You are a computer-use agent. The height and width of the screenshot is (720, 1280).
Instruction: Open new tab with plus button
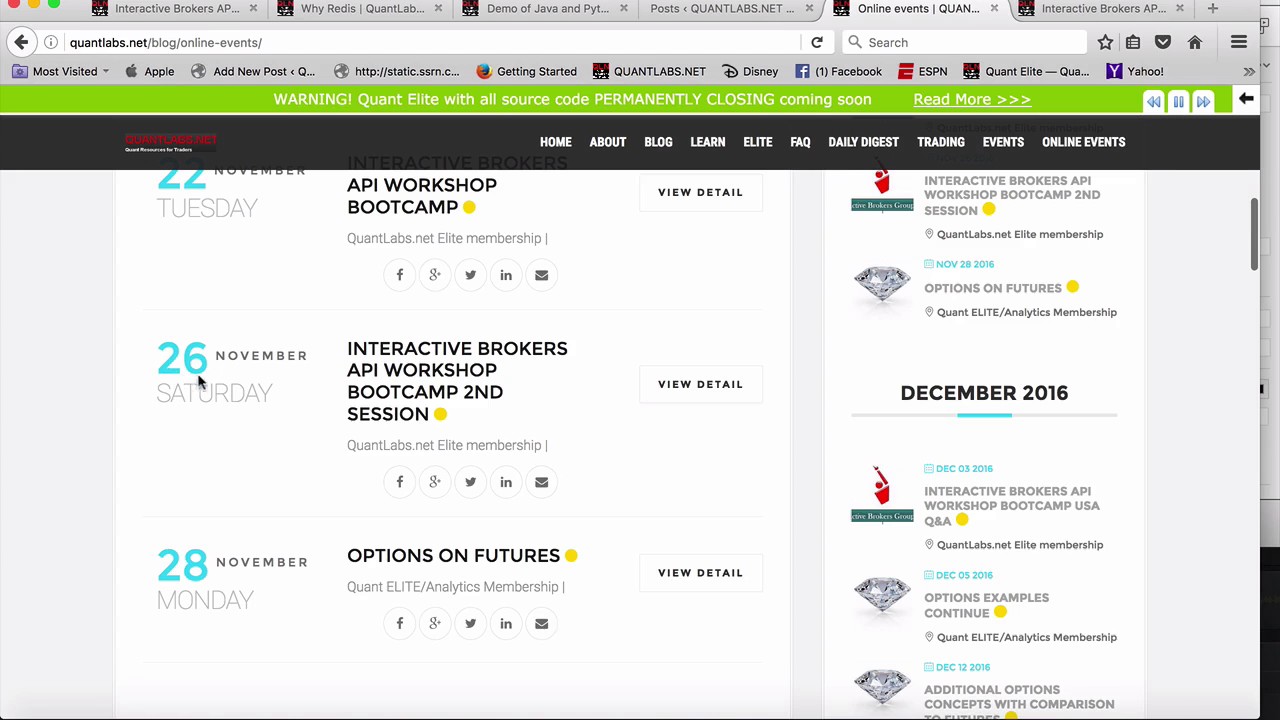click(1212, 8)
